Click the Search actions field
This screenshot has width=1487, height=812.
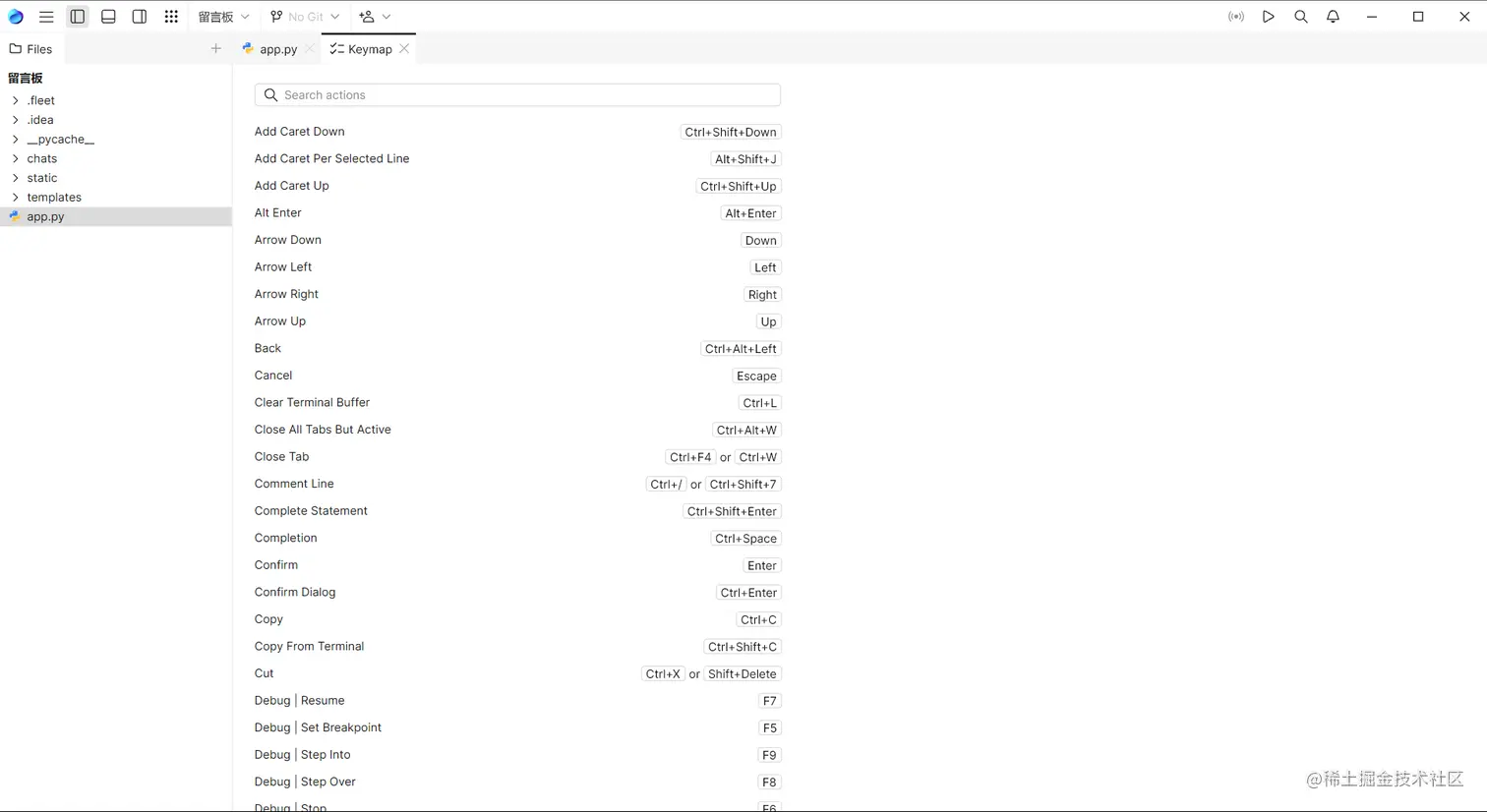[517, 94]
